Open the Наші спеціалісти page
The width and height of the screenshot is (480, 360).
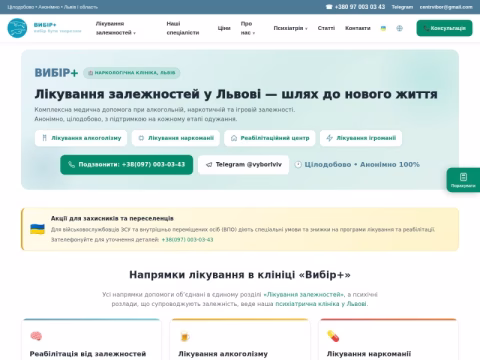(183, 28)
